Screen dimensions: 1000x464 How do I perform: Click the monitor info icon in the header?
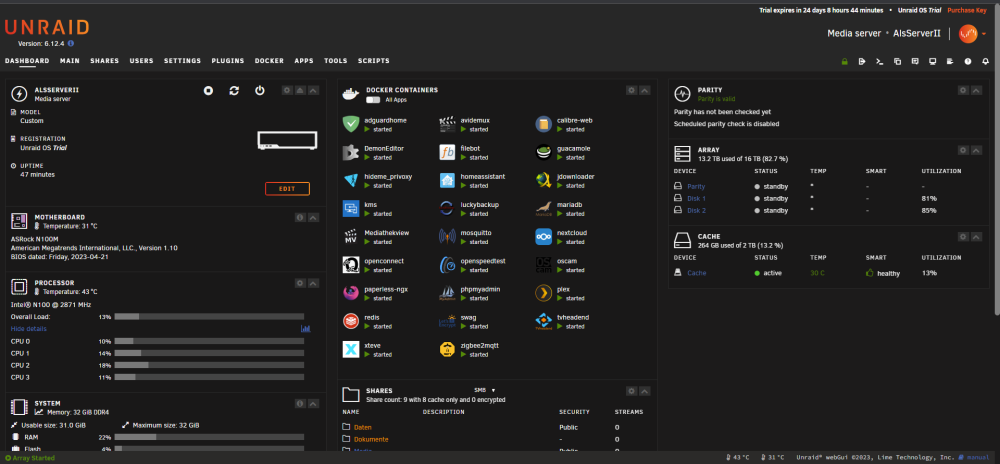[932, 62]
